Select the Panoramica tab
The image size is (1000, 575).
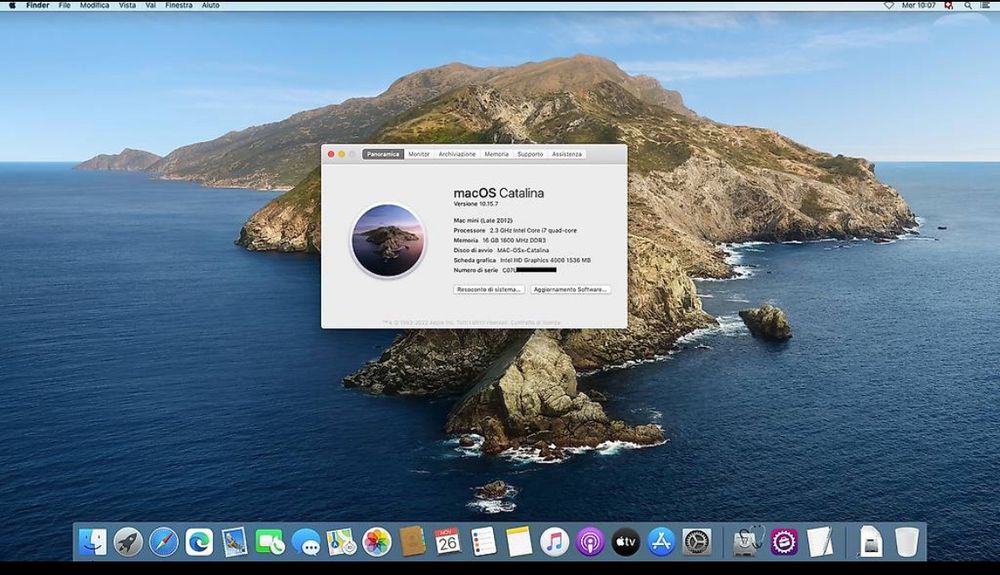[x=383, y=154]
